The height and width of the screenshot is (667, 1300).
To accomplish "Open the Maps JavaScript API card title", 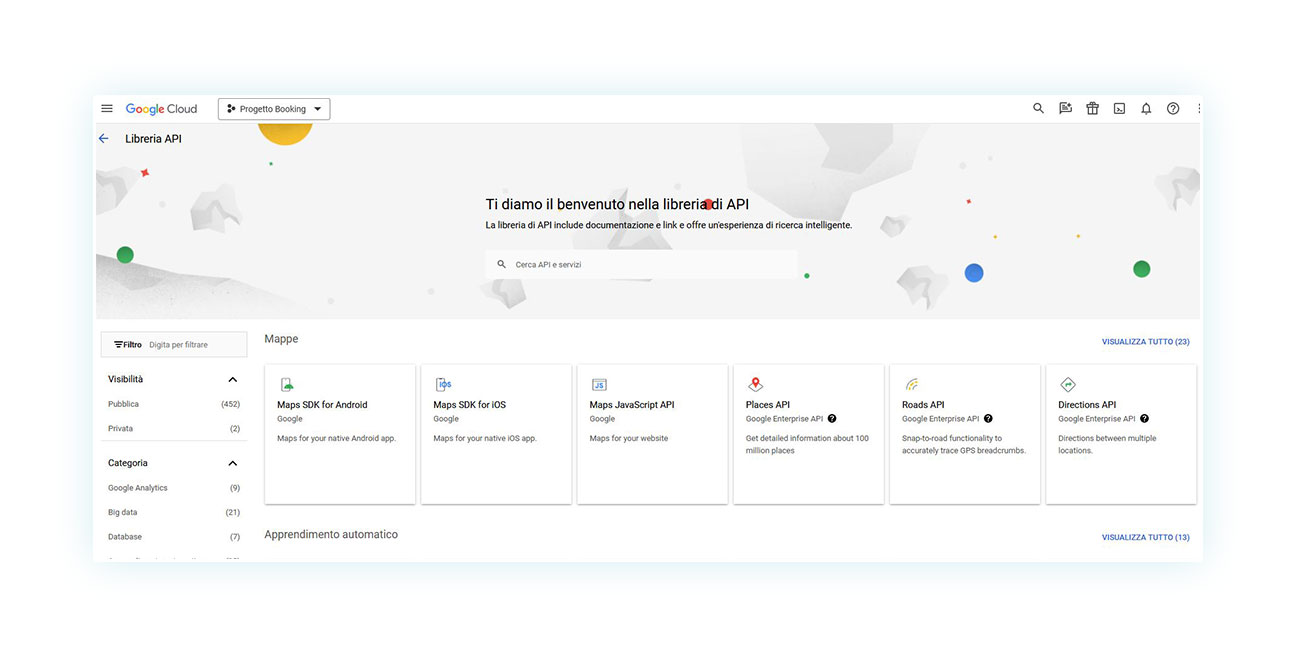I will pyautogui.click(x=632, y=405).
